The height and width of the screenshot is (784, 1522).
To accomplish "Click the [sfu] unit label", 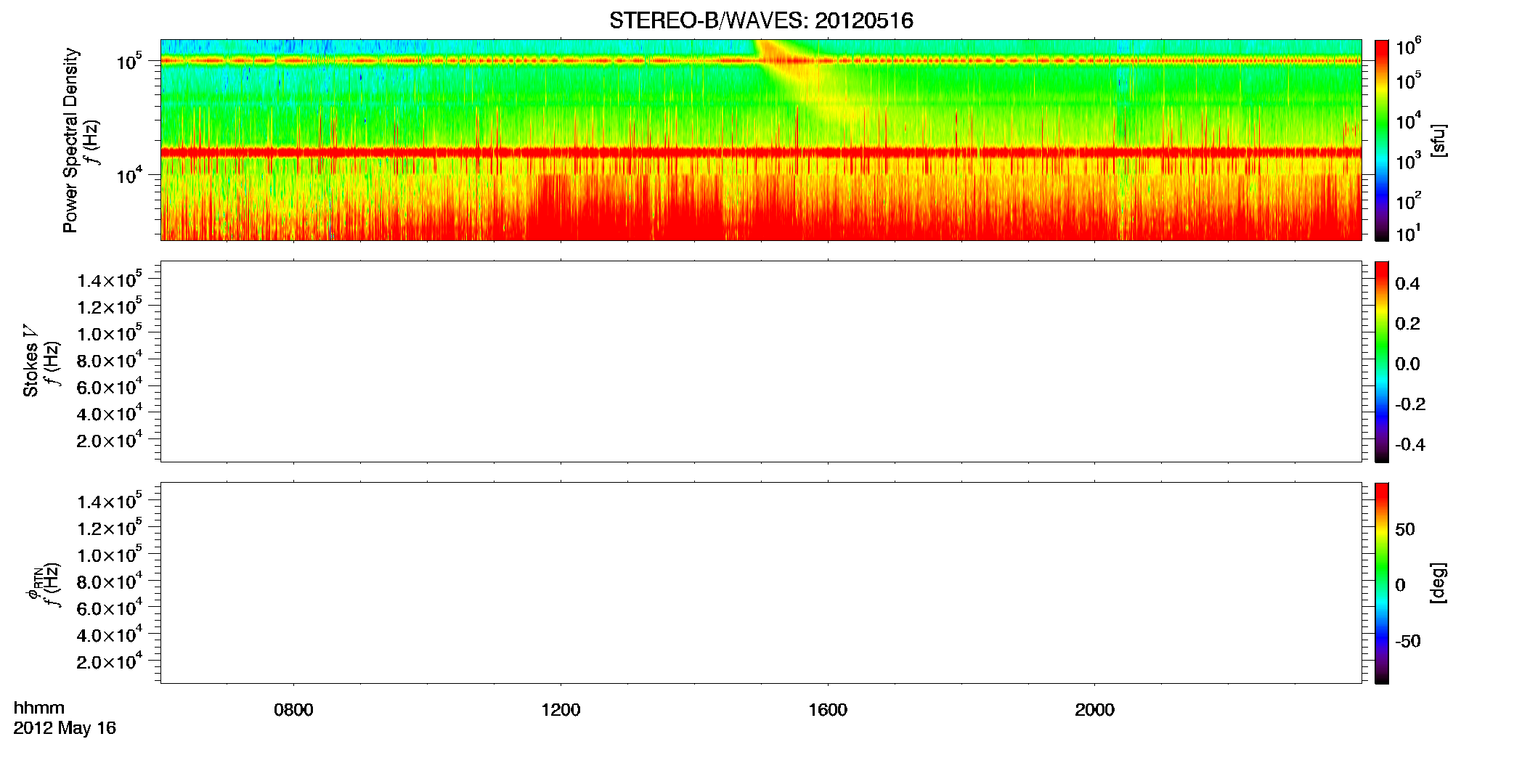I will click(x=1438, y=141).
